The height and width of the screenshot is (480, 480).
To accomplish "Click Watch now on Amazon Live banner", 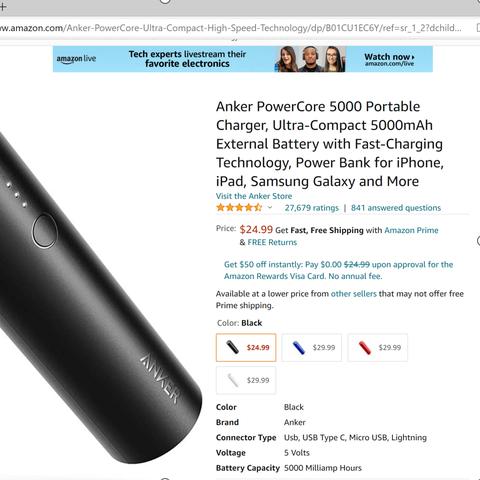I will [389, 59].
